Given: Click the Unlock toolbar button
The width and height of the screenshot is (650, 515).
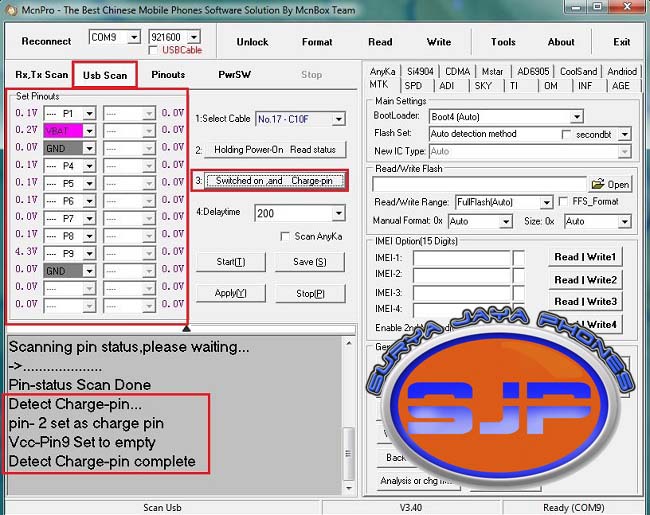Looking at the screenshot, I should click(x=252, y=42).
